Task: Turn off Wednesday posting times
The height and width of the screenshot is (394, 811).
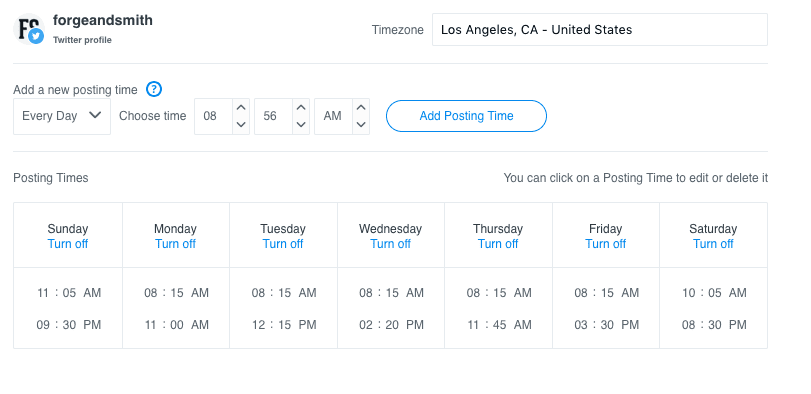Action: coord(391,244)
